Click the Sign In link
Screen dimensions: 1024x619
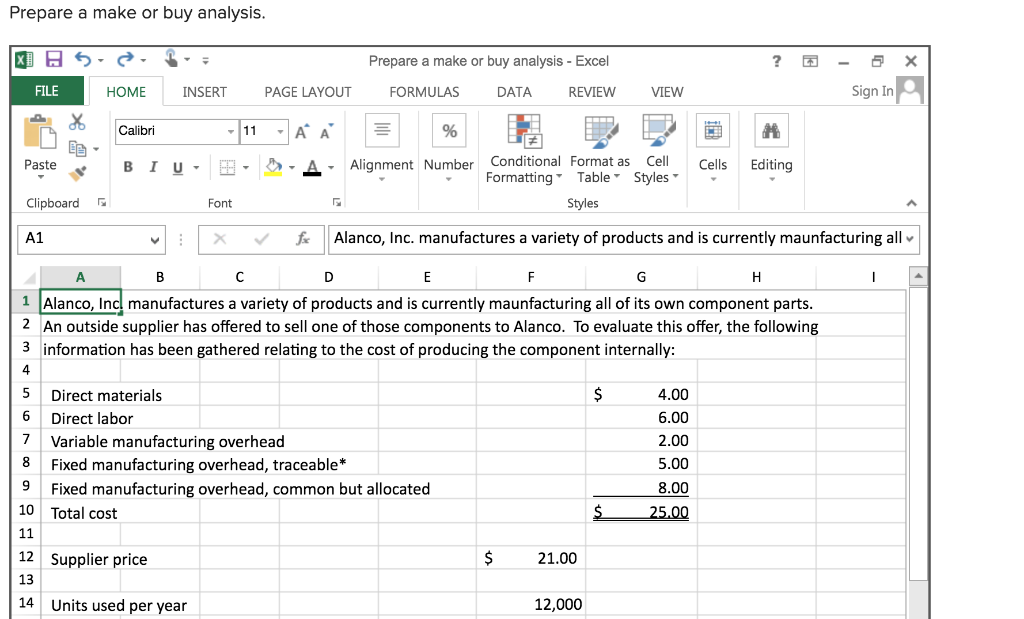click(875, 91)
